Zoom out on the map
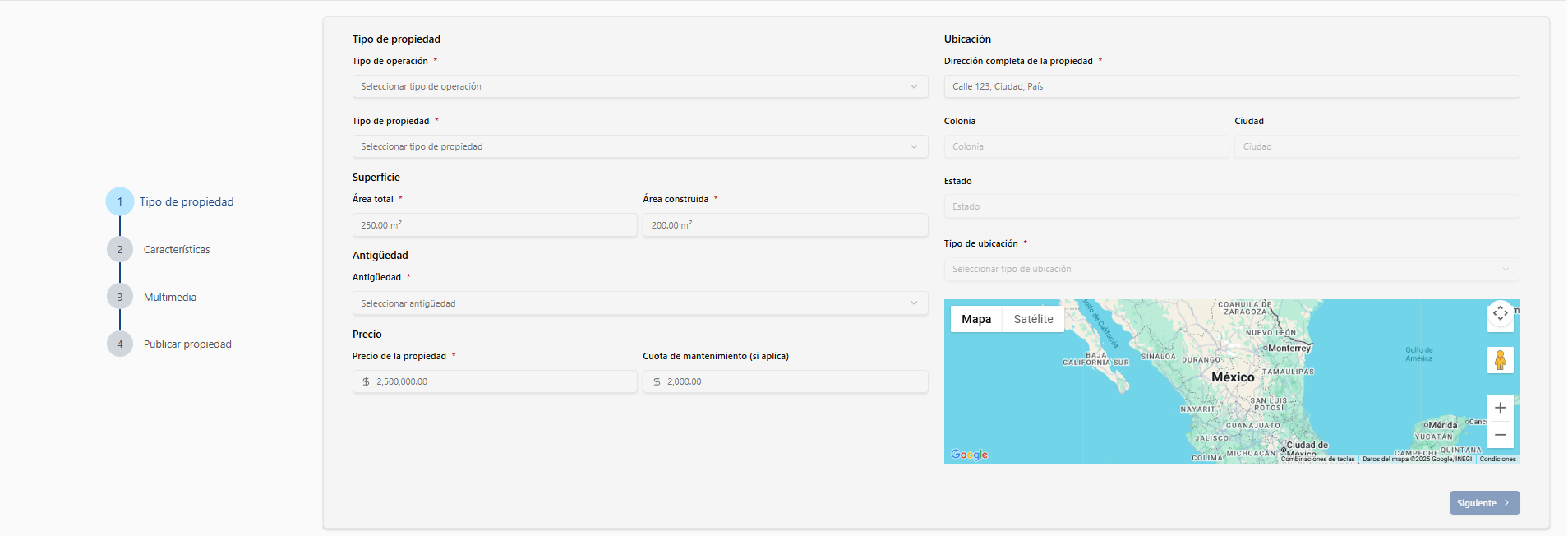This screenshot has height=536, width=1568. 1500,435
